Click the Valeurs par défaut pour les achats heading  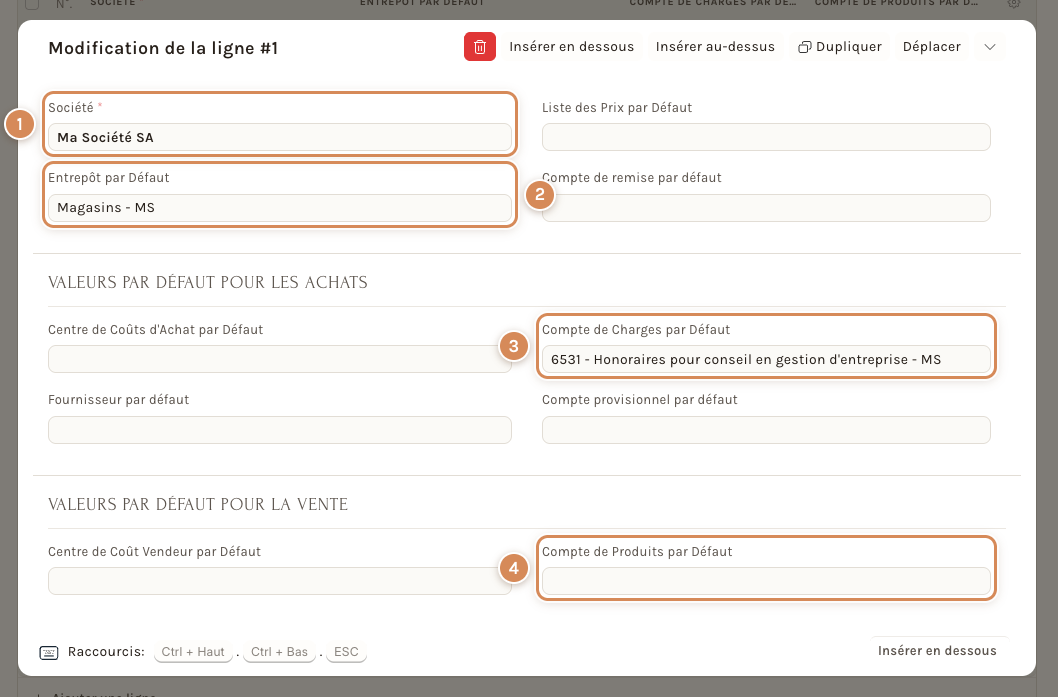click(x=208, y=282)
